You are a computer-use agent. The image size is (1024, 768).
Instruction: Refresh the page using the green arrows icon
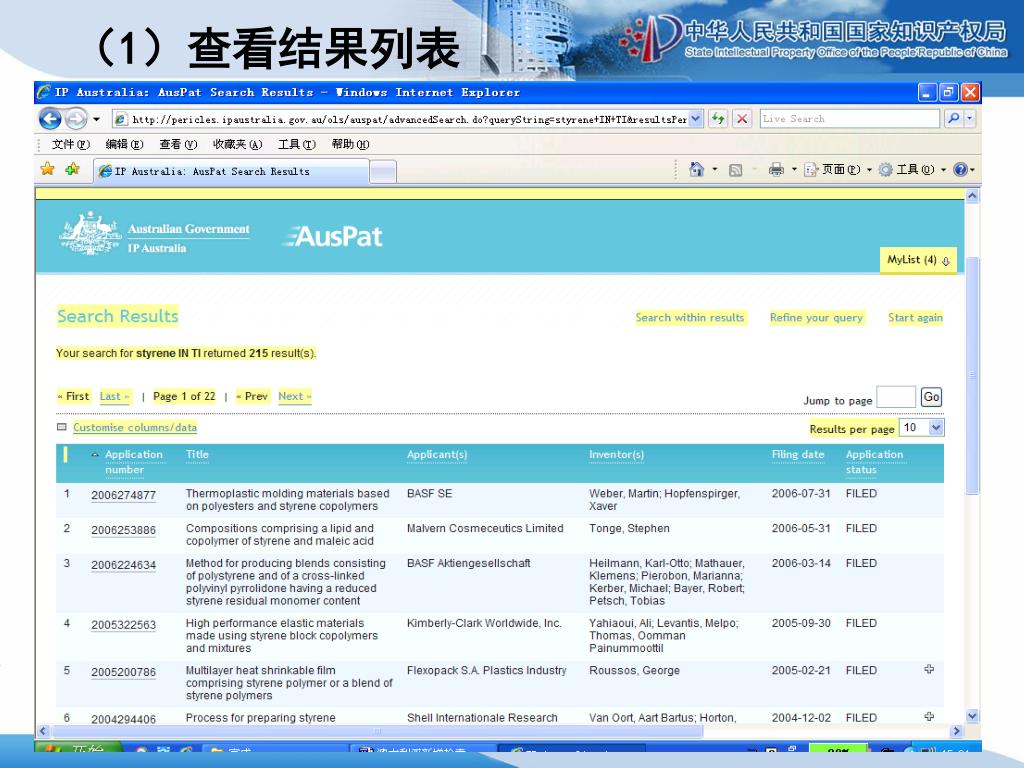pyautogui.click(x=718, y=119)
